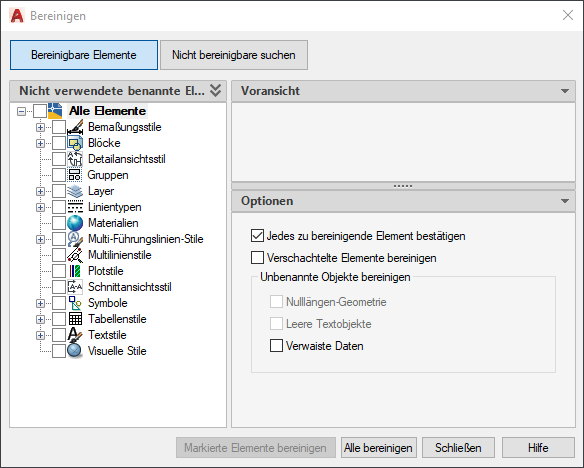Expand the Symbole tree node
Image resolution: width=584 pixels, height=468 pixels.
(40, 303)
